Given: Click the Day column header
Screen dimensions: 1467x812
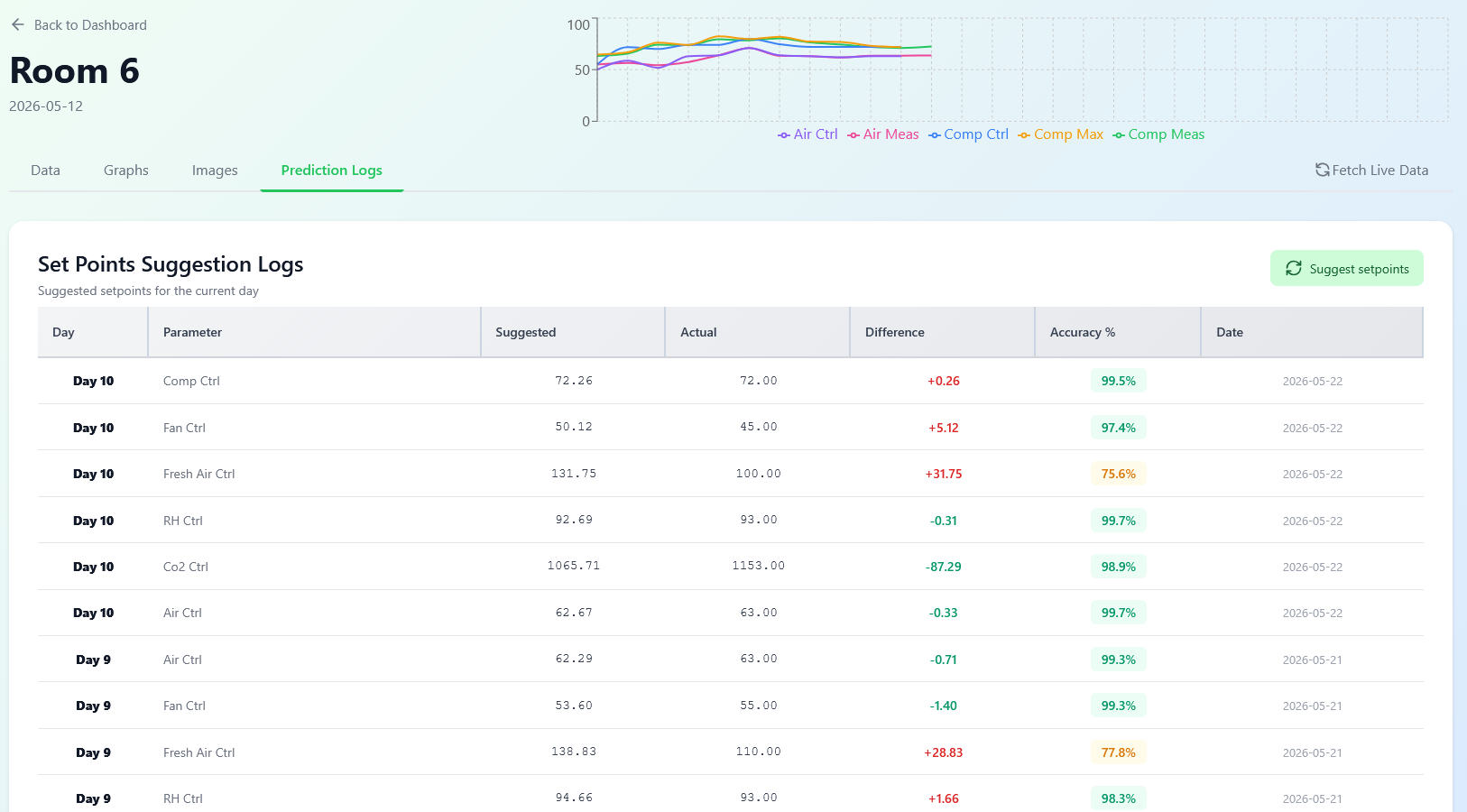Looking at the screenshot, I should [x=93, y=332].
